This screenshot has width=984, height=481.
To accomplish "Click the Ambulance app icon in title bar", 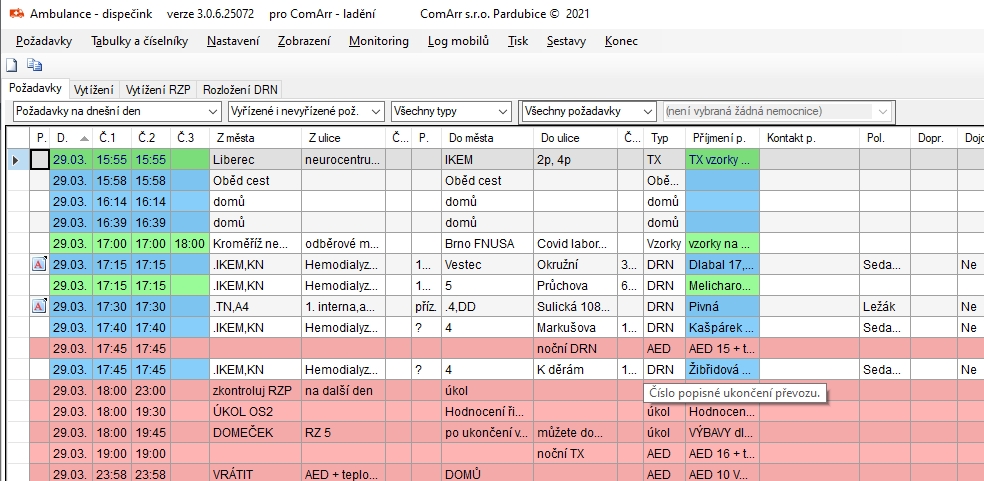I will [x=16, y=14].
